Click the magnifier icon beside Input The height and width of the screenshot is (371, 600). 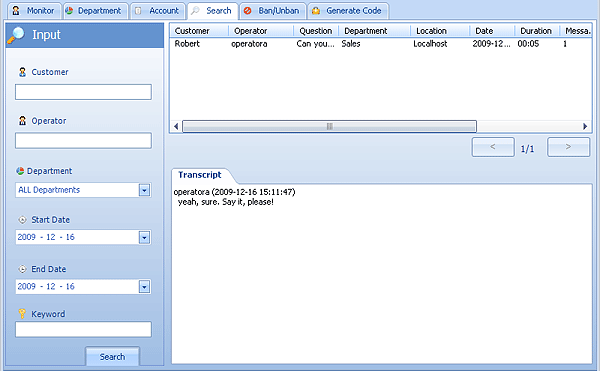16,35
